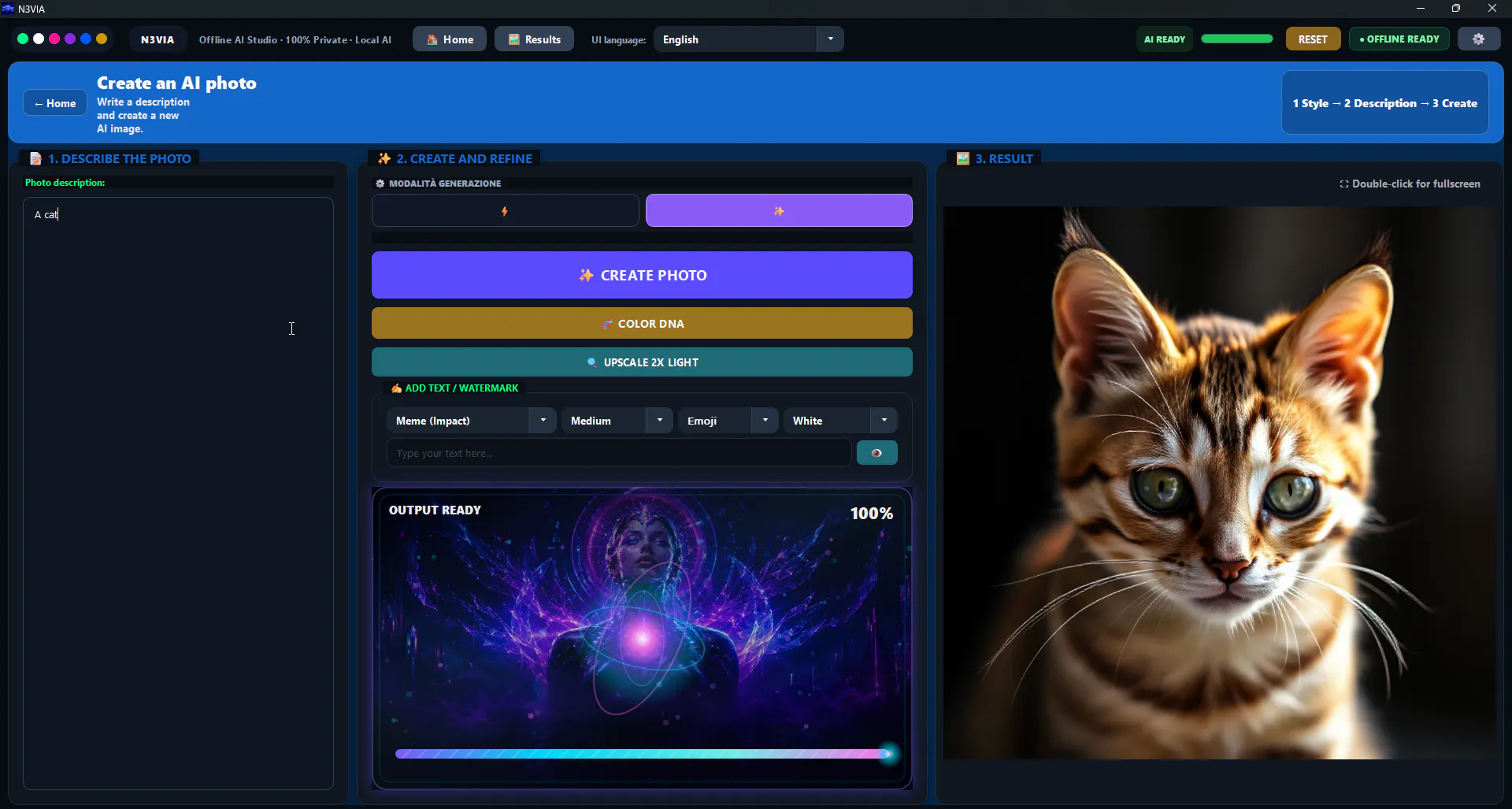Click UPSCALE 2X LIGHT button

[642, 362]
